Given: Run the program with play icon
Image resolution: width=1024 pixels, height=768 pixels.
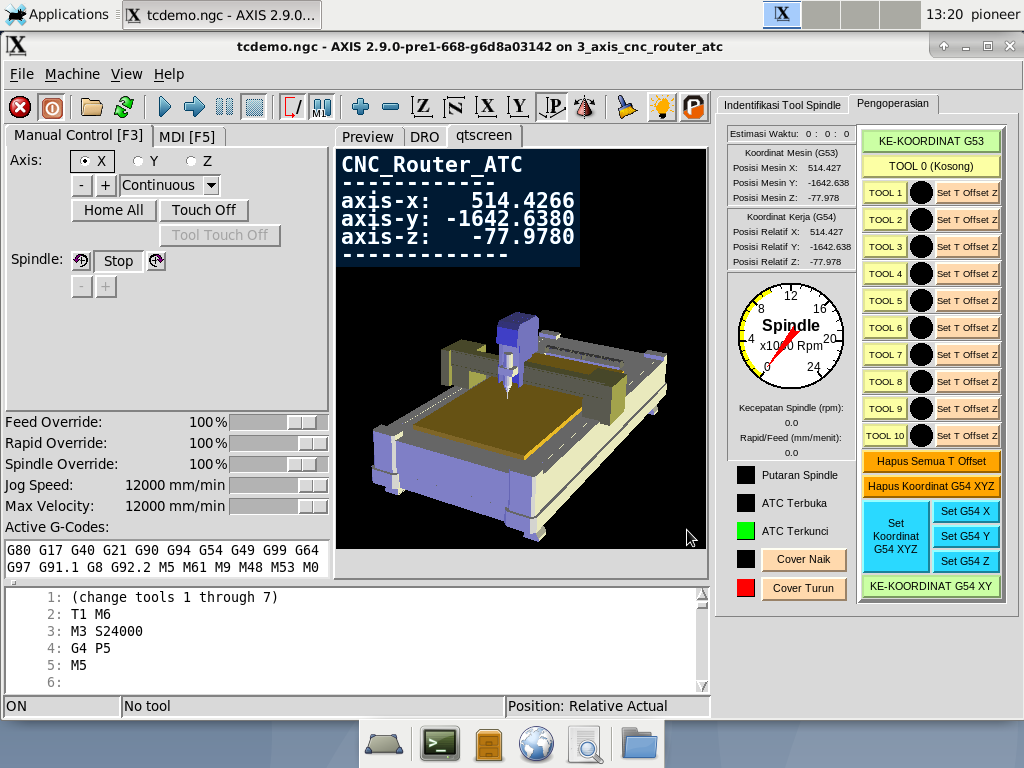Looking at the screenshot, I should [165, 107].
